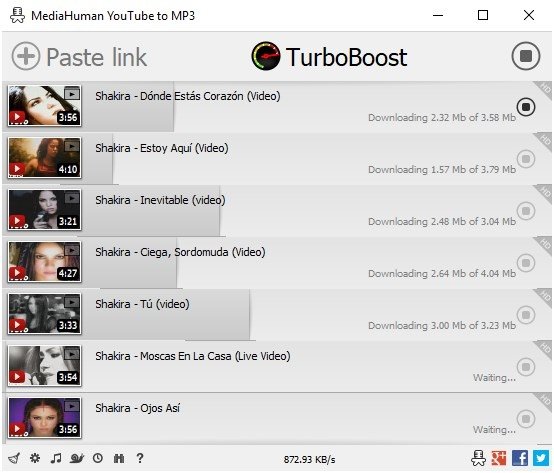Click the HD ribbon on Ciega, Sordomuda

(x=545, y=244)
